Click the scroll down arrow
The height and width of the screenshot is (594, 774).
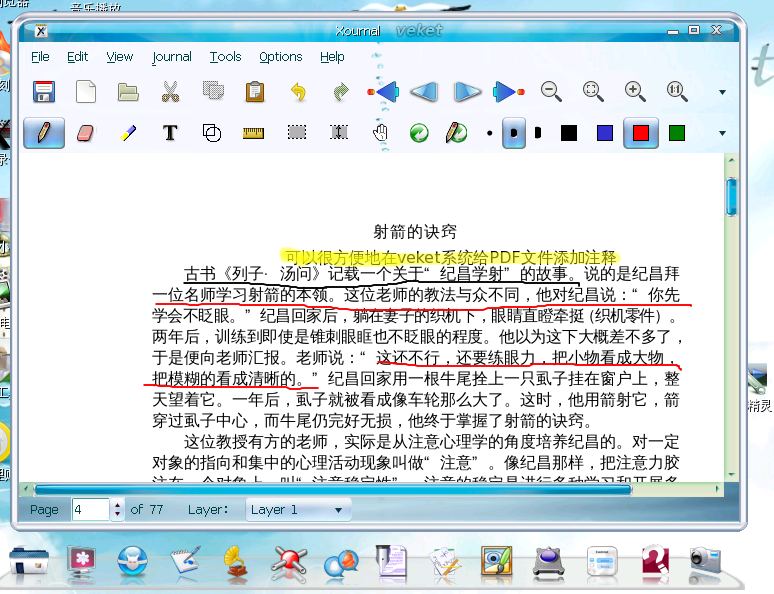coord(732,475)
